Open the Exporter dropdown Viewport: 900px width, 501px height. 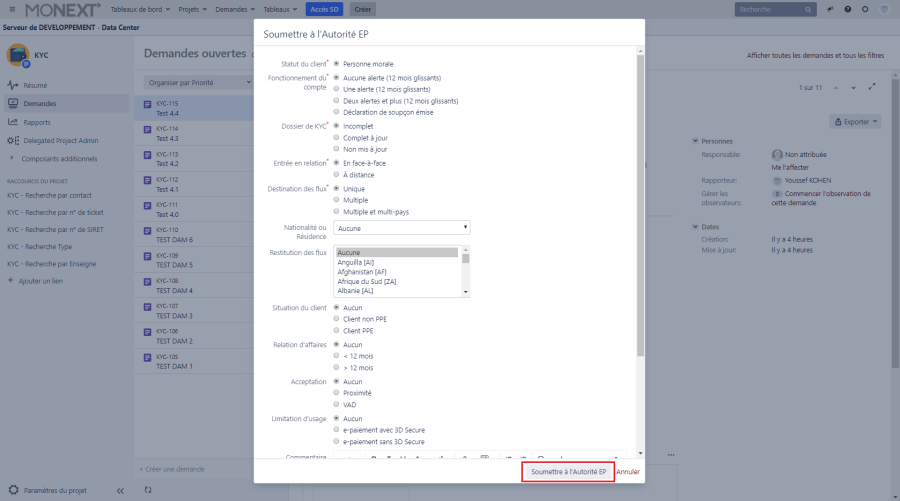click(855, 121)
